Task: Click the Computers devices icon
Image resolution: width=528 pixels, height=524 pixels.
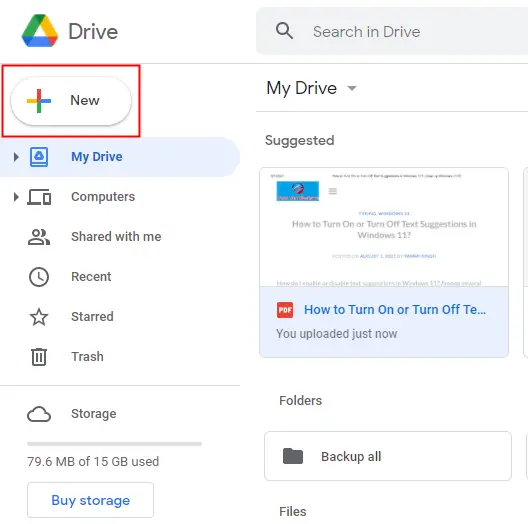Action: coord(39,197)
